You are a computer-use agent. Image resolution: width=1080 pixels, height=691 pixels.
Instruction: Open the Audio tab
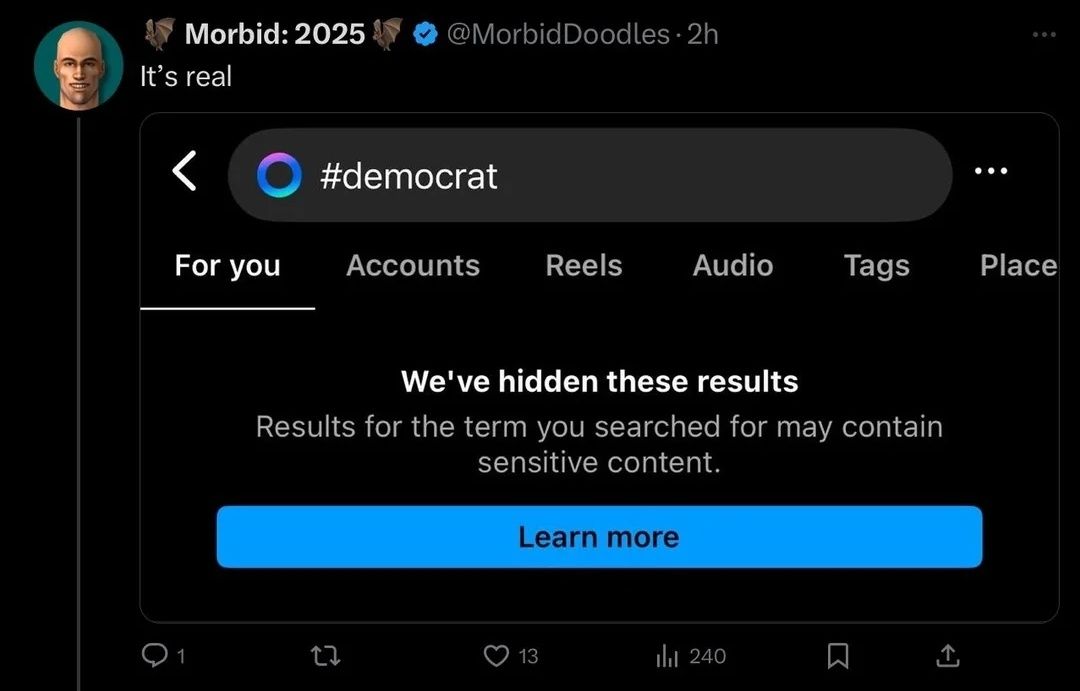pyautogui.click(x=733, y=265)
